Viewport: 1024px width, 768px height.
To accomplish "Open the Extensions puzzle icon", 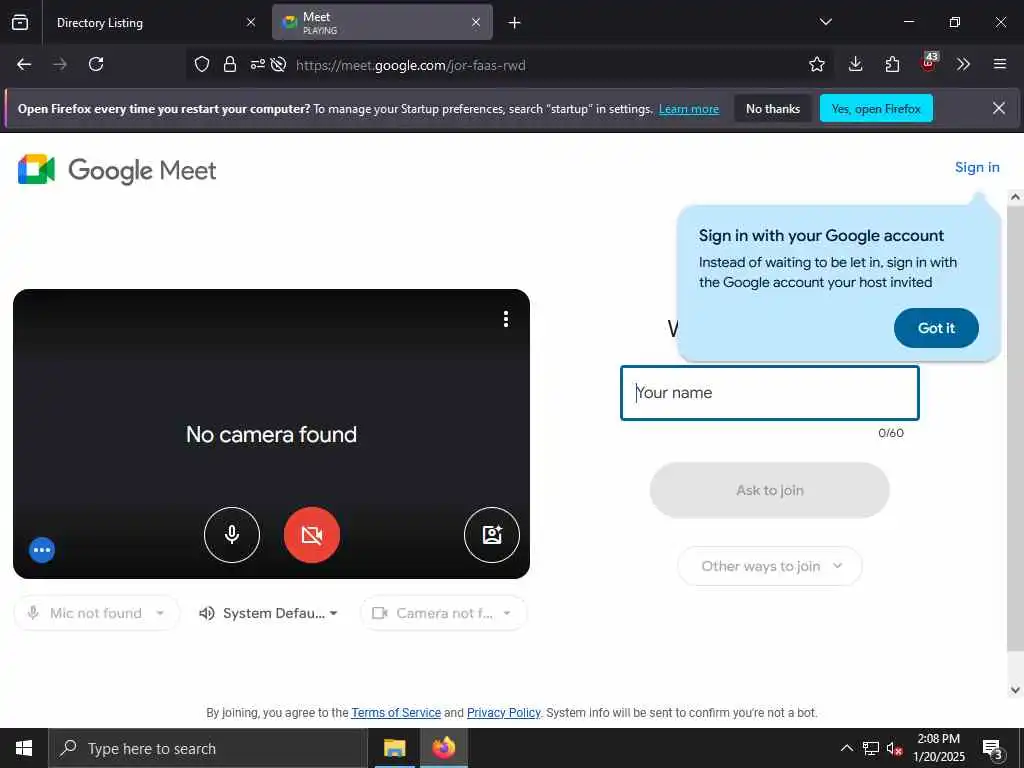I will click(892, 65).
